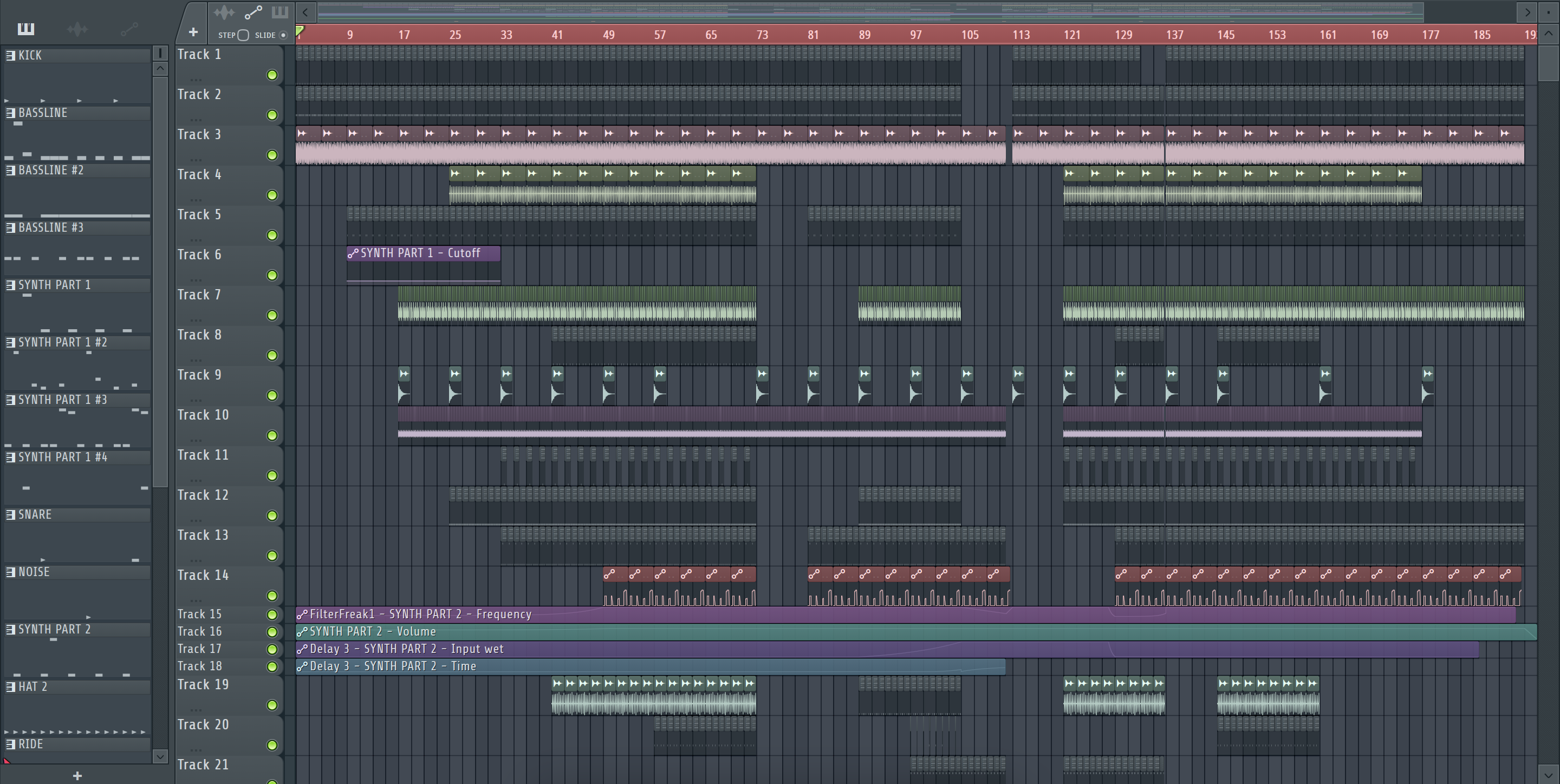
Task: Click first automation clip icon on Track 14
Action: pyautogui.click(x=609, y=574)
